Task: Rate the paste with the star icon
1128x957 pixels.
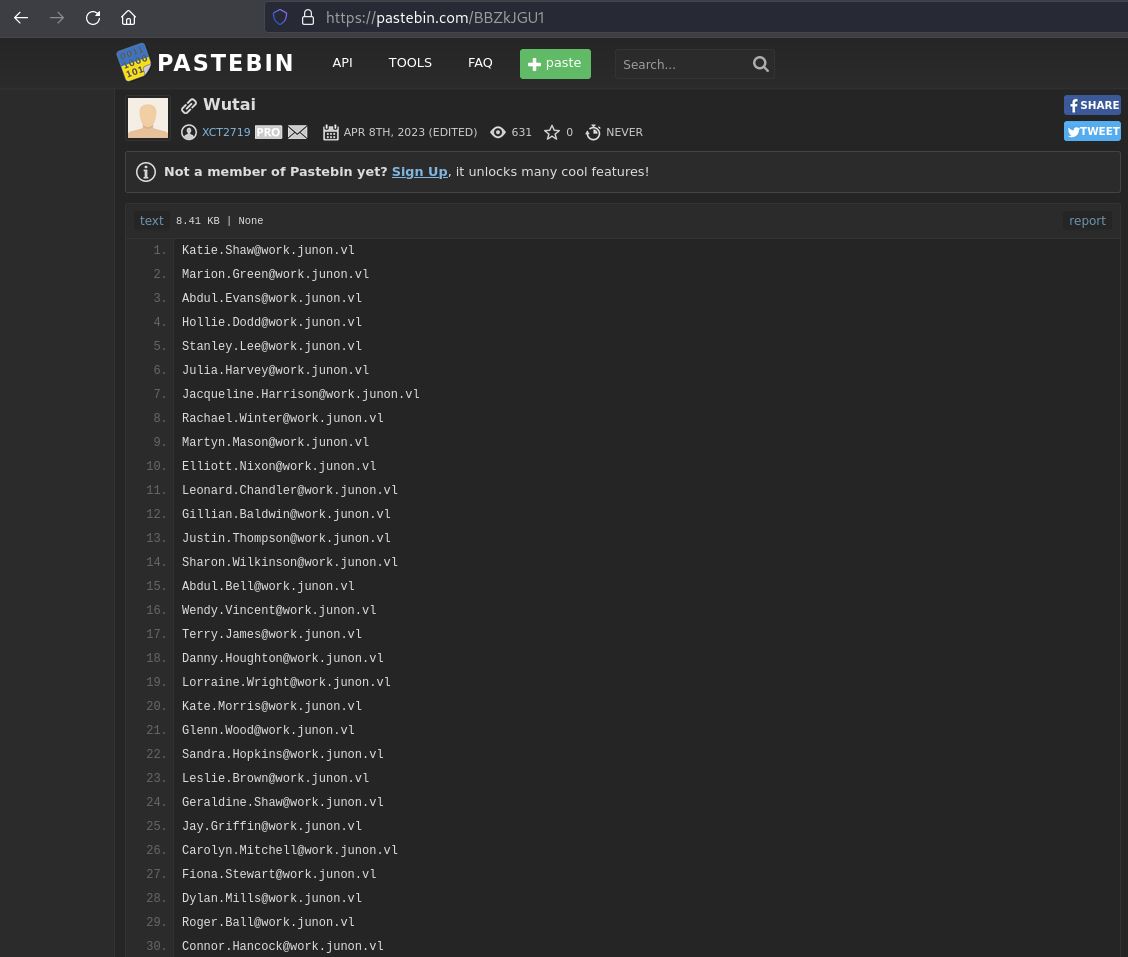Action: [552, 132]
